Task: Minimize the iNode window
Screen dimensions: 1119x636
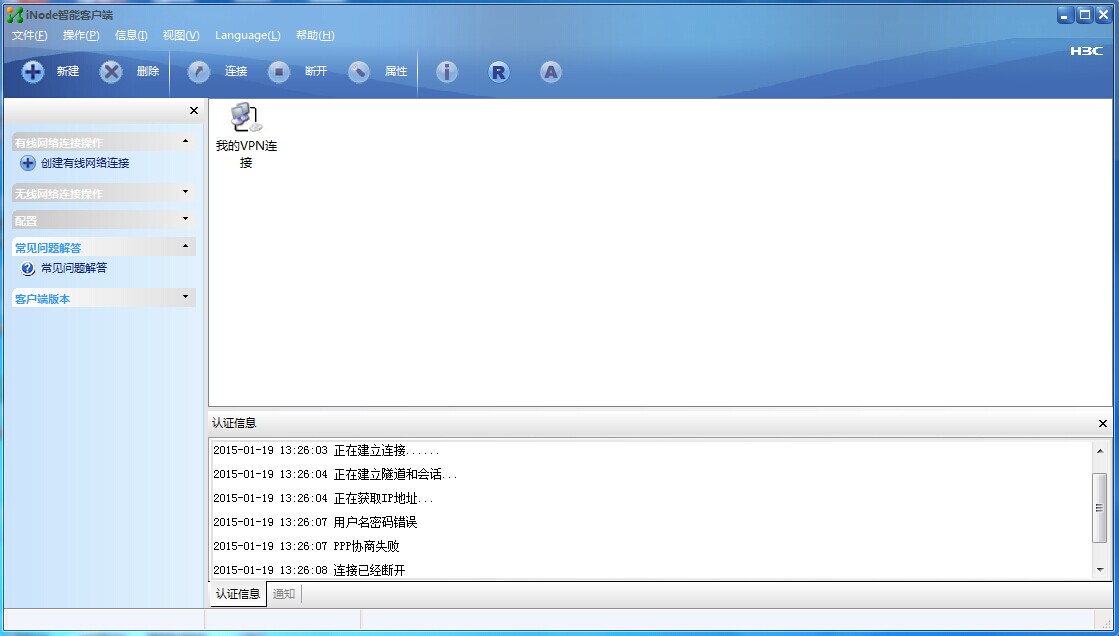Action: 1065,15
